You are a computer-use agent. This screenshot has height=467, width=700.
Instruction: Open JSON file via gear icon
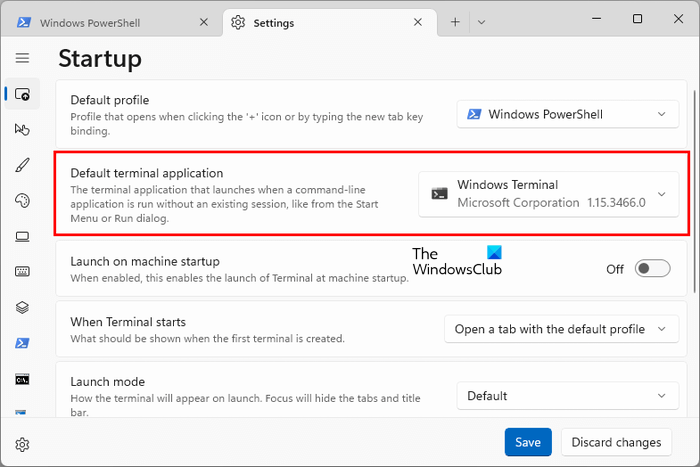(22, 444)
